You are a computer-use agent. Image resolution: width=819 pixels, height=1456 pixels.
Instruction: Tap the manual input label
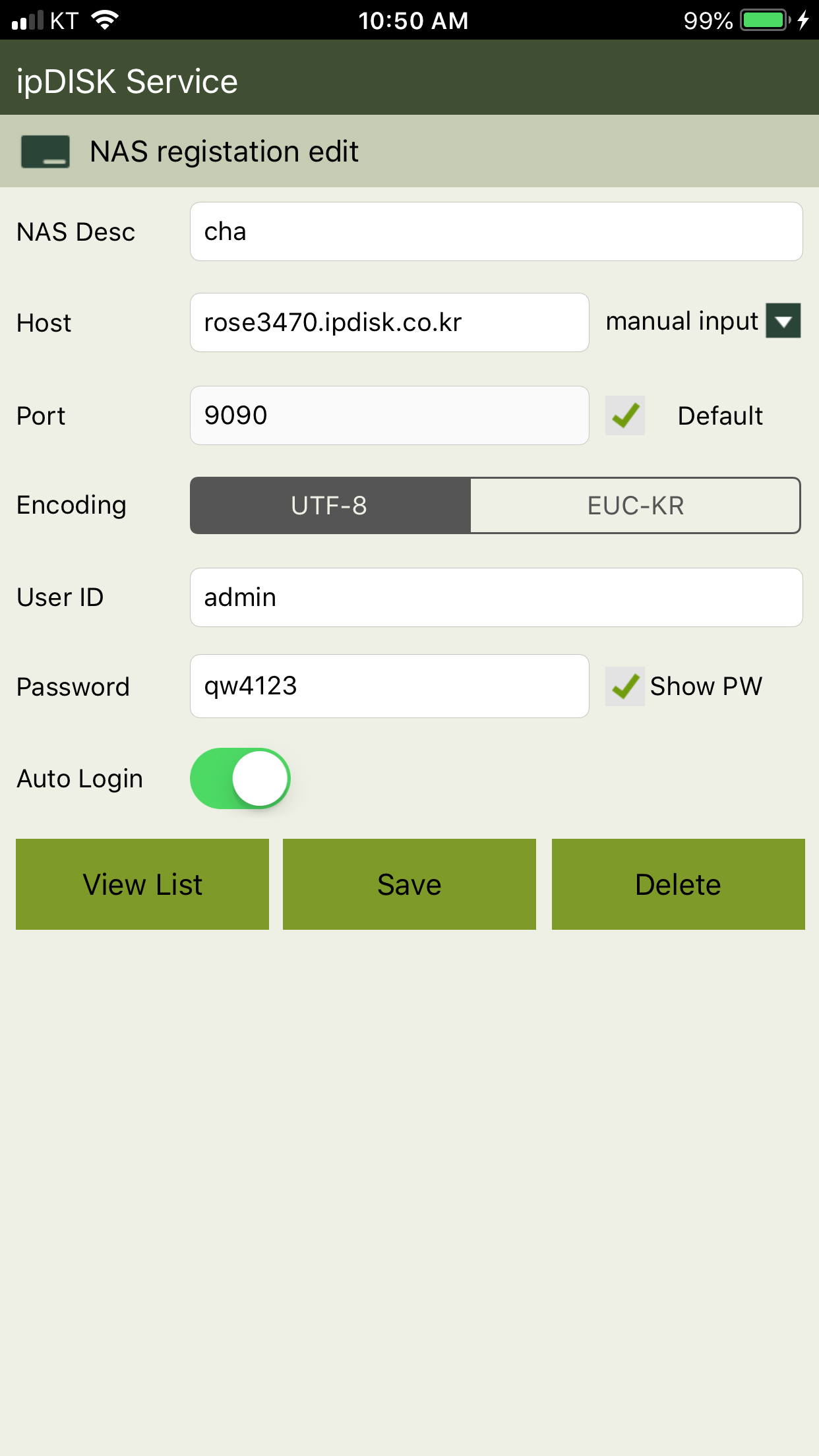click(x=682, y=322)
